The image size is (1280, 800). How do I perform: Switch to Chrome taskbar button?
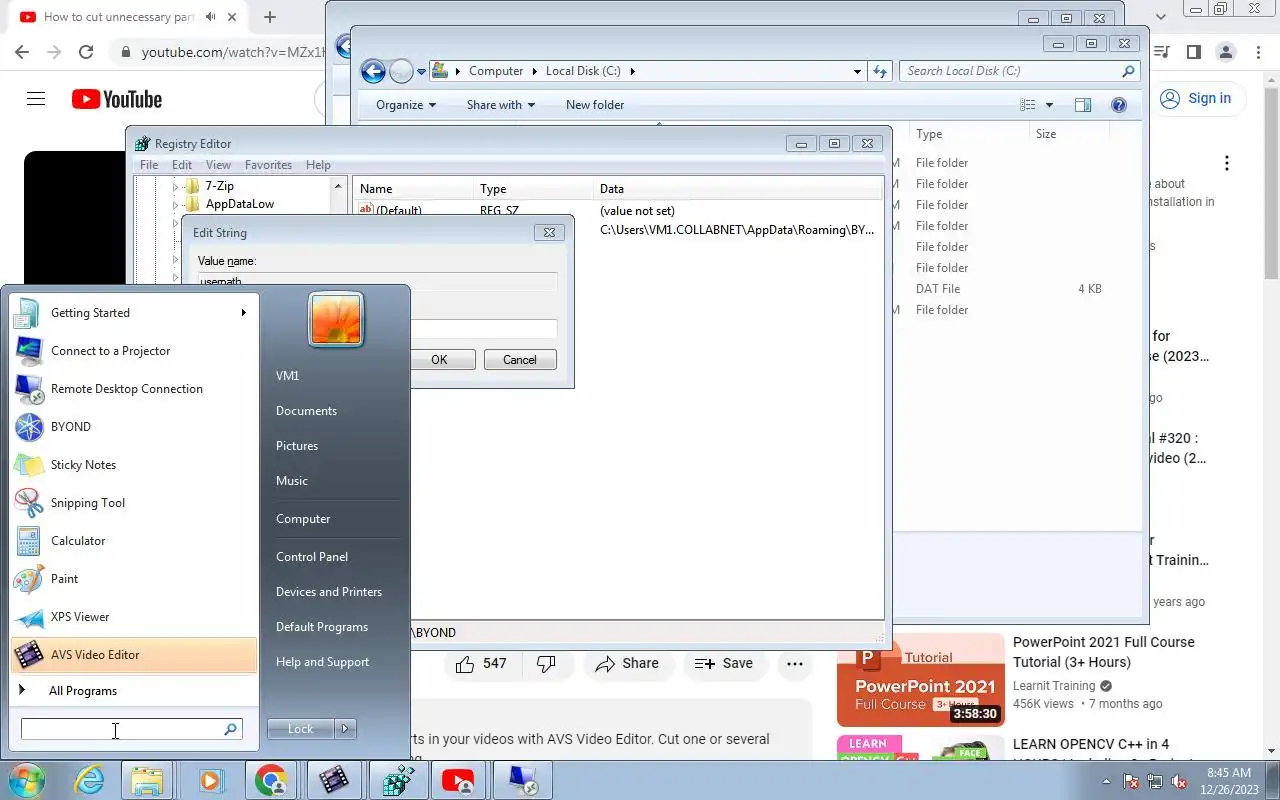point(271,780)
